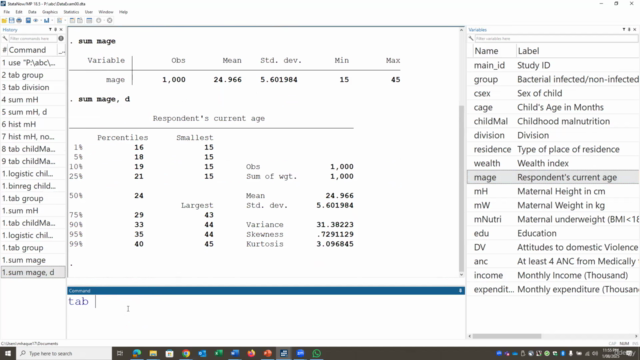Image resolution: width=640 pixels, height=360 pixels.
Task: Open Excel from the taskbar
Action: click(x=218, y=353)
